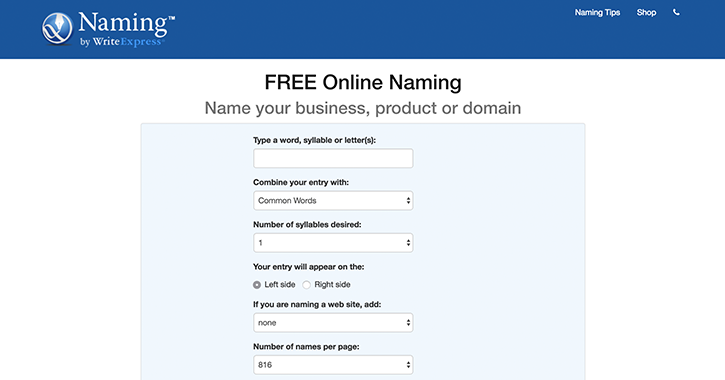Click the Name your business subtitle

(363, 108)
